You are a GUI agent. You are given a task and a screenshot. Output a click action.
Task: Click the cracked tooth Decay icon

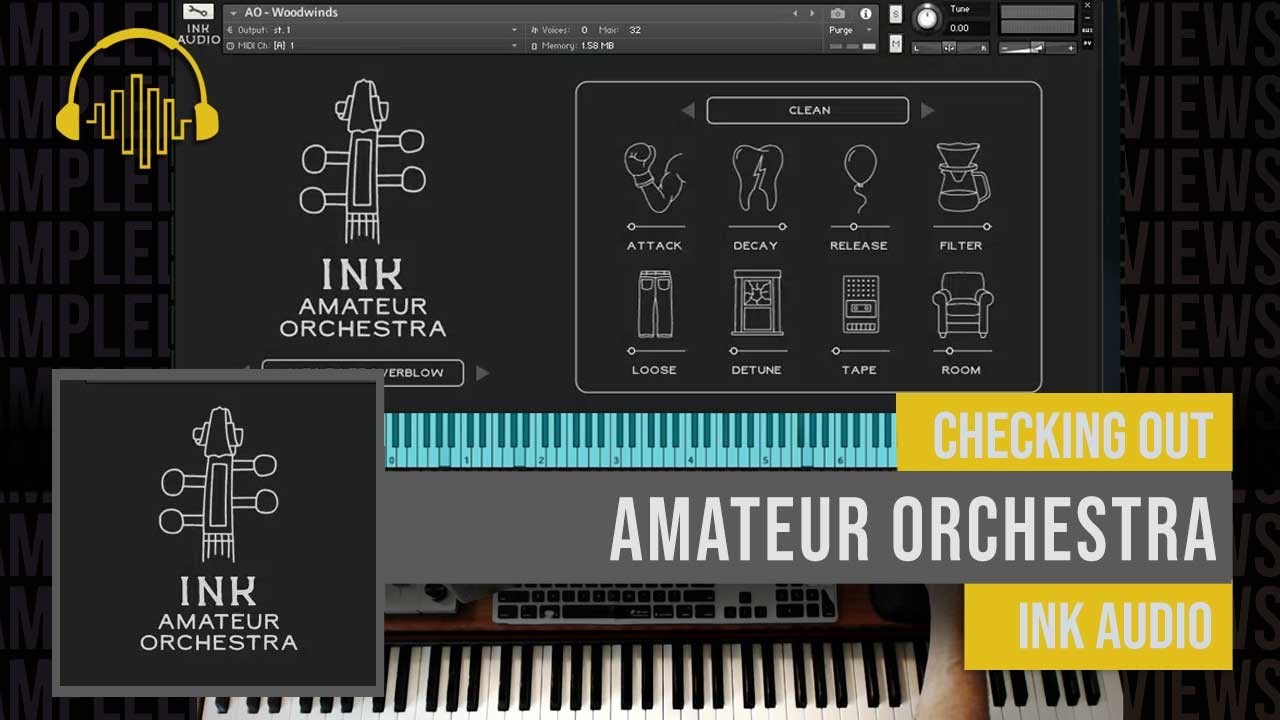coord(757,177)
